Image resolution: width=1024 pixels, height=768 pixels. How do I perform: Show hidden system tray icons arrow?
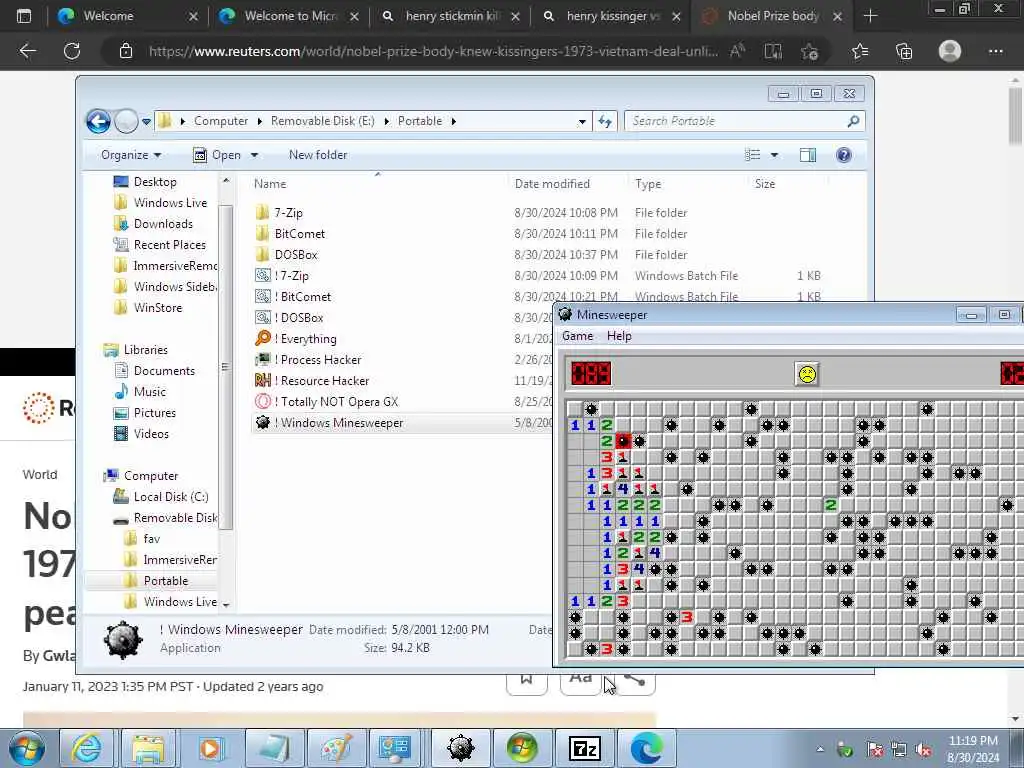click(x=820, y=749)
